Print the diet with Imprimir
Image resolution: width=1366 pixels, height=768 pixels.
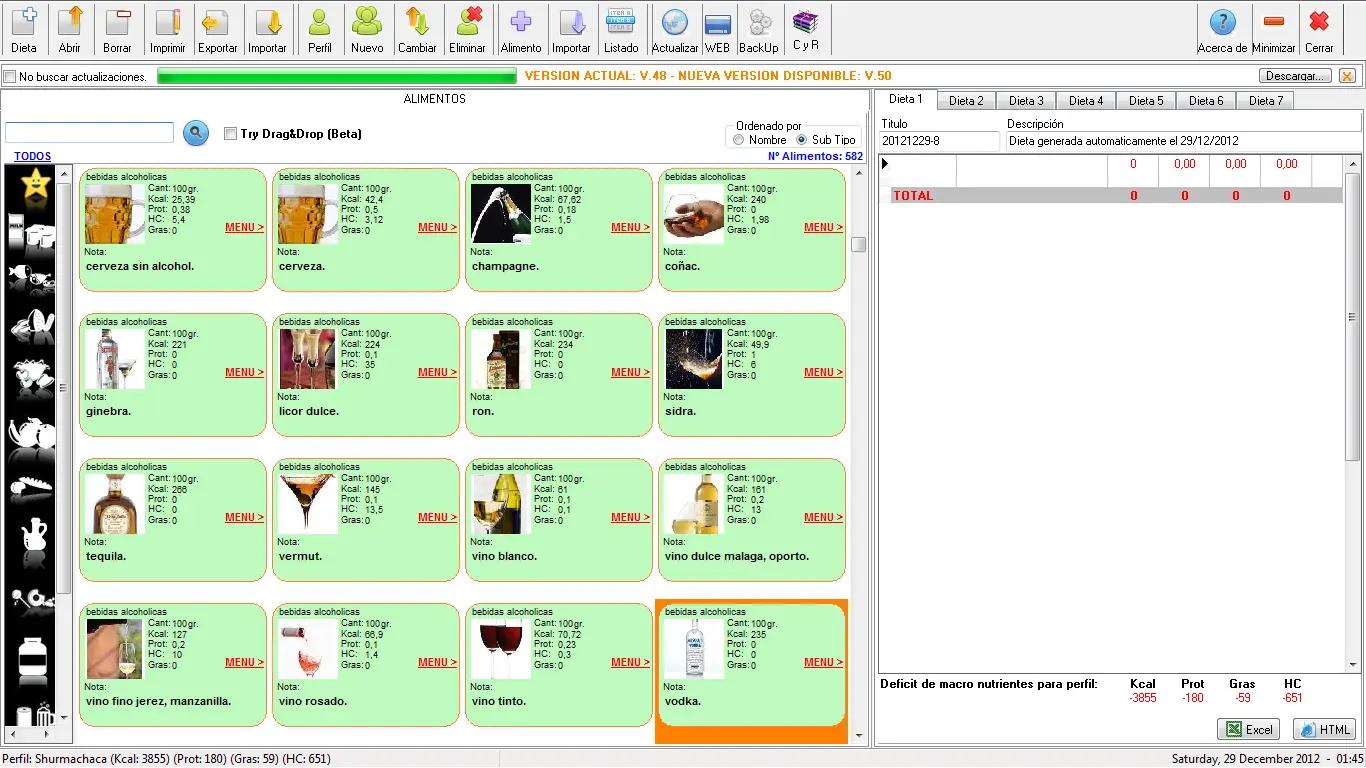[x=168, y=30]
